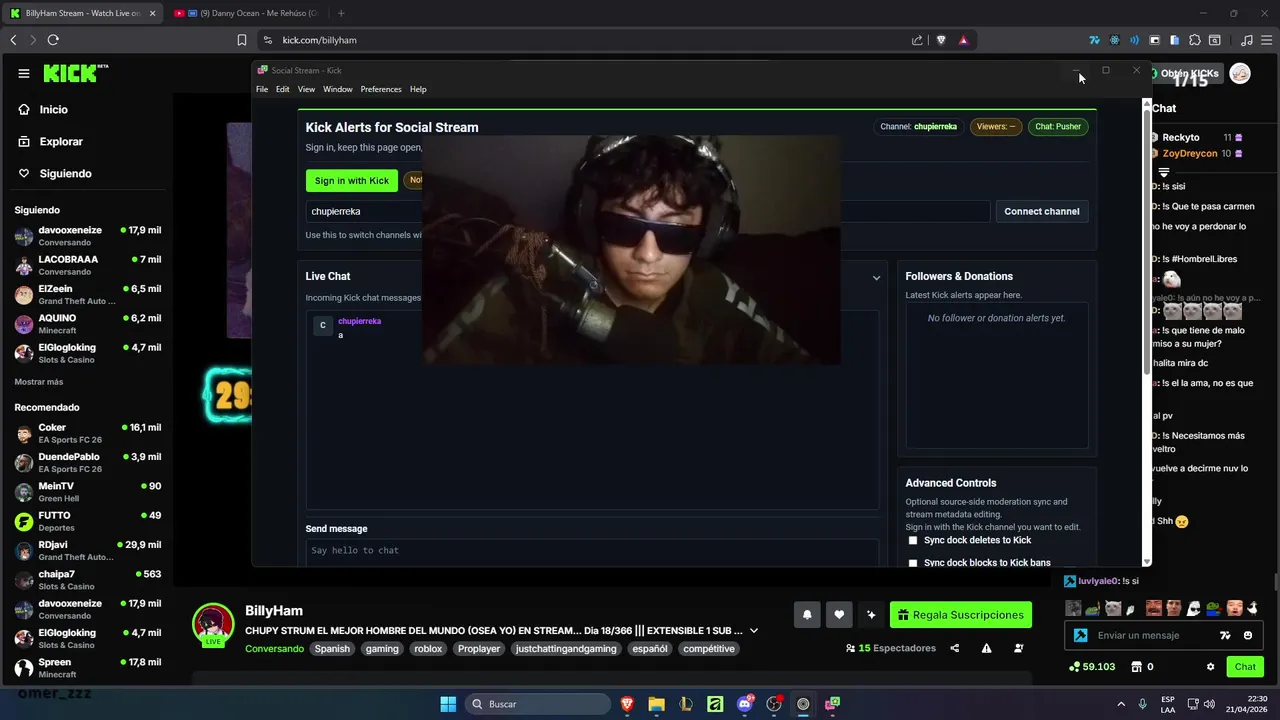1280x720 pixels.
Task: Click the music note icon in browser toolbar
Action: point(1246,40)
